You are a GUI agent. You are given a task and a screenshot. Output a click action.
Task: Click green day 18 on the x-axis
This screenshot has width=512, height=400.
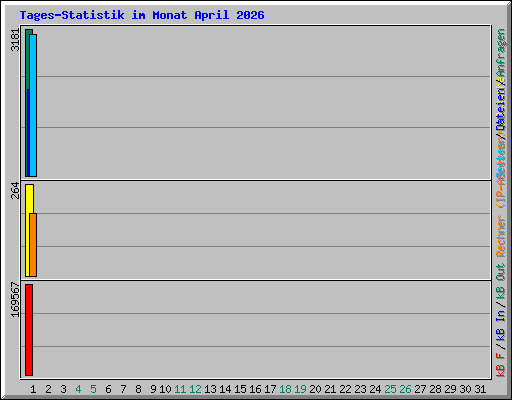click(x=285, y=389)
